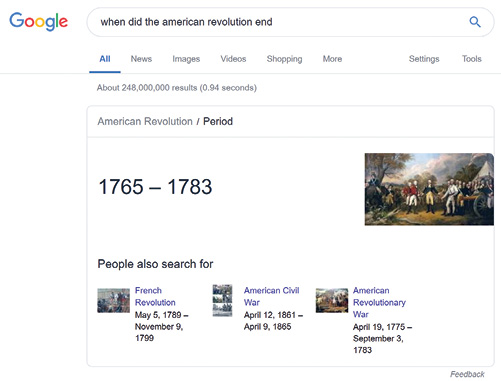Open the French Revolution link
501x381 pixels.
[155, 296]
